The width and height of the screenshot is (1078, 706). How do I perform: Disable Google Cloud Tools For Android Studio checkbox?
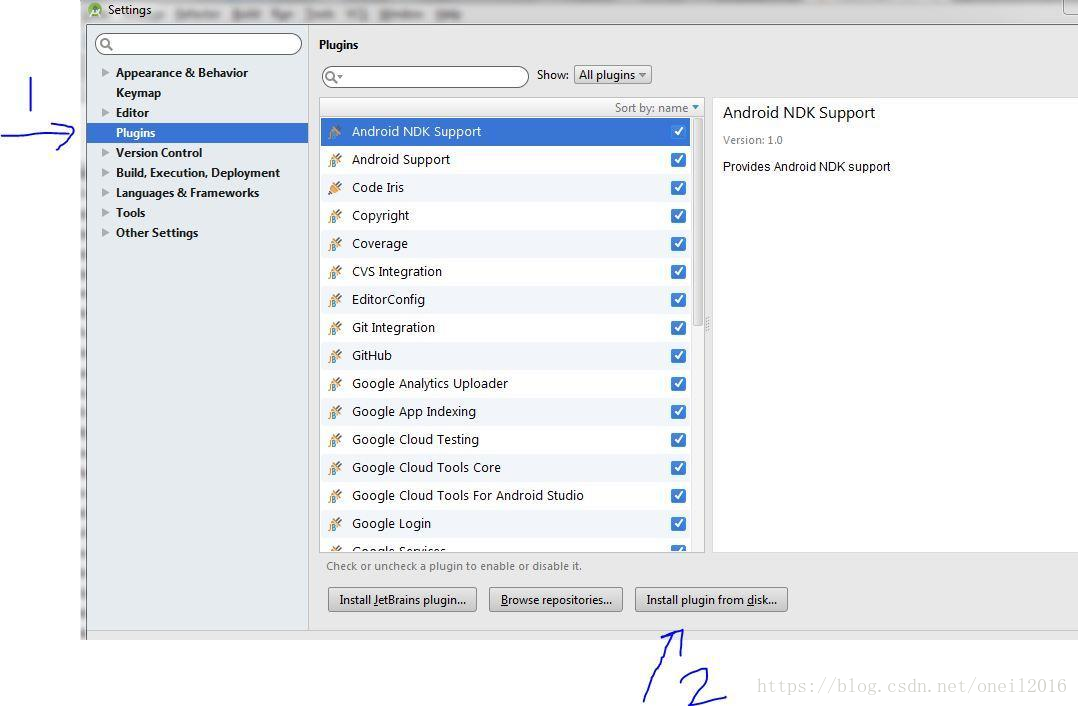(678, 496)
